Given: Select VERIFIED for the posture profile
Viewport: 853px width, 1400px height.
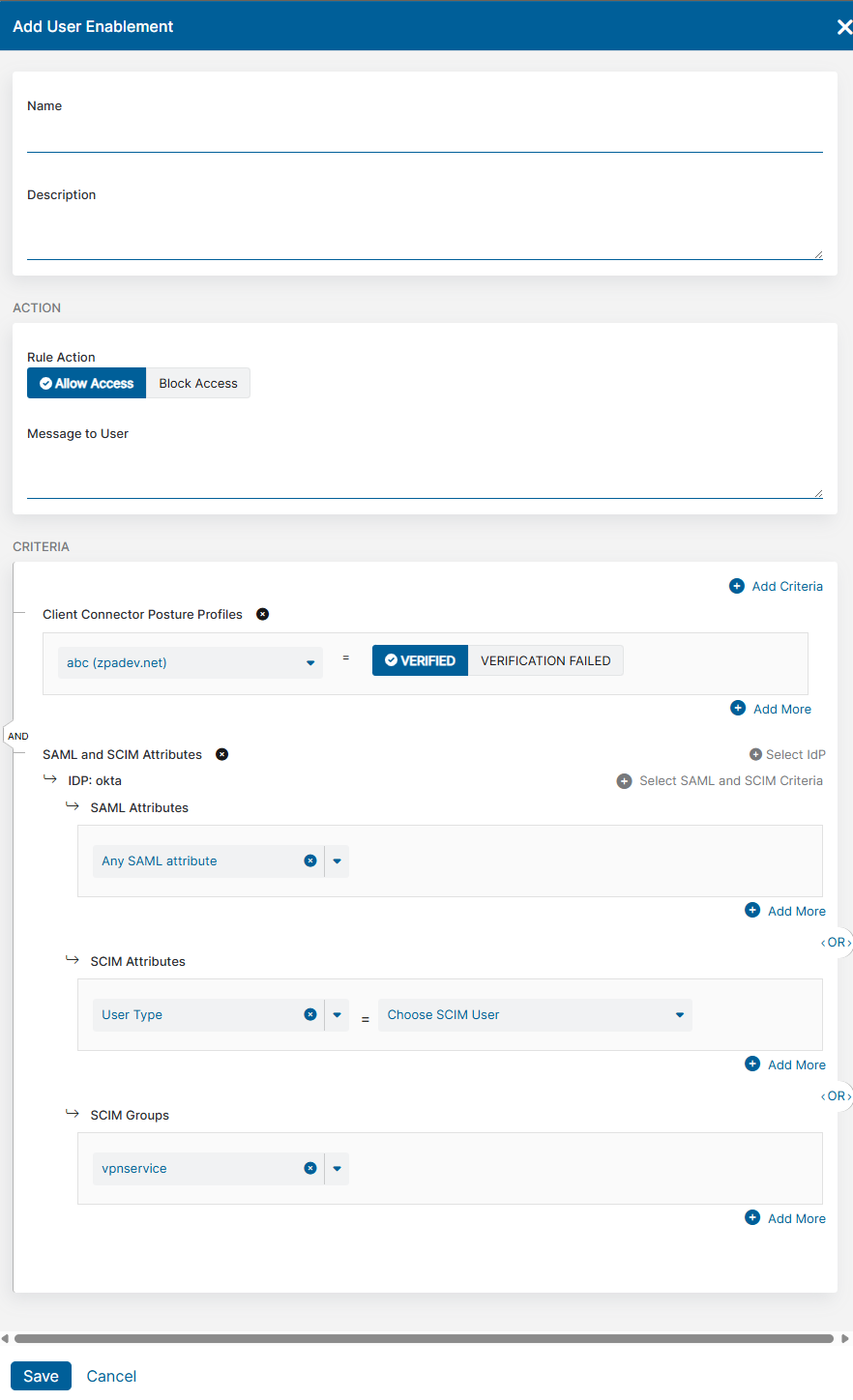Looking at the screenshot, I should click(420, 659).
